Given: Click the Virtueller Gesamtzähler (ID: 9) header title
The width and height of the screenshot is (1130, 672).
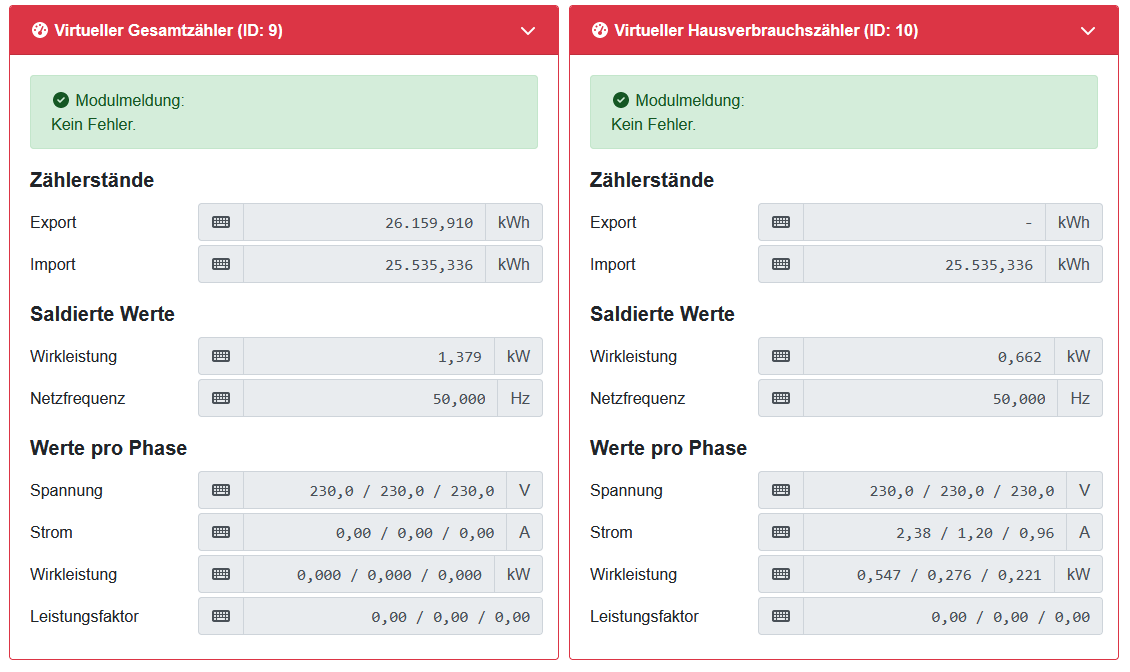Looking at the screenshot, I should pyautogui.click(x=168, y=31).
